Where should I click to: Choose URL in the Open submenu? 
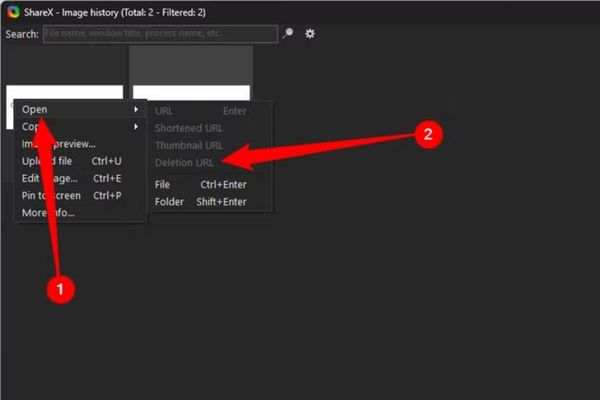[x=210, y=111]
